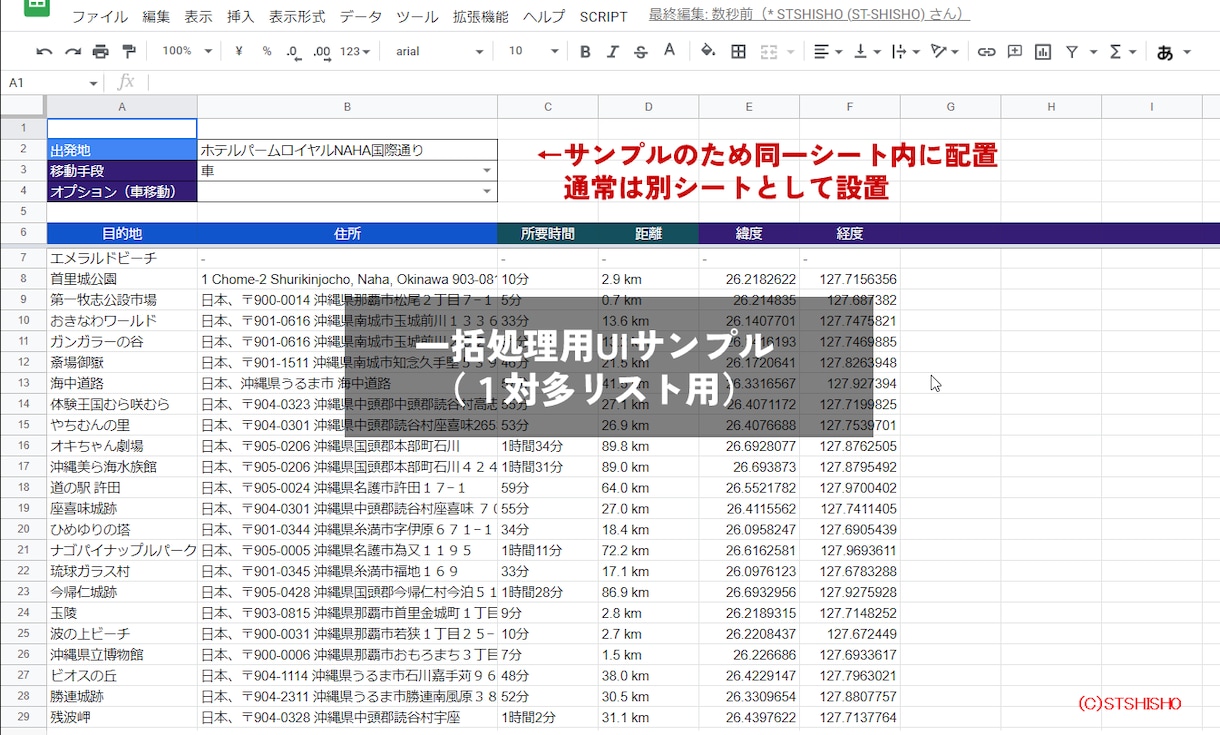1220x735 pixels.
Task: Click the redo icon
Action: point(72,51)
